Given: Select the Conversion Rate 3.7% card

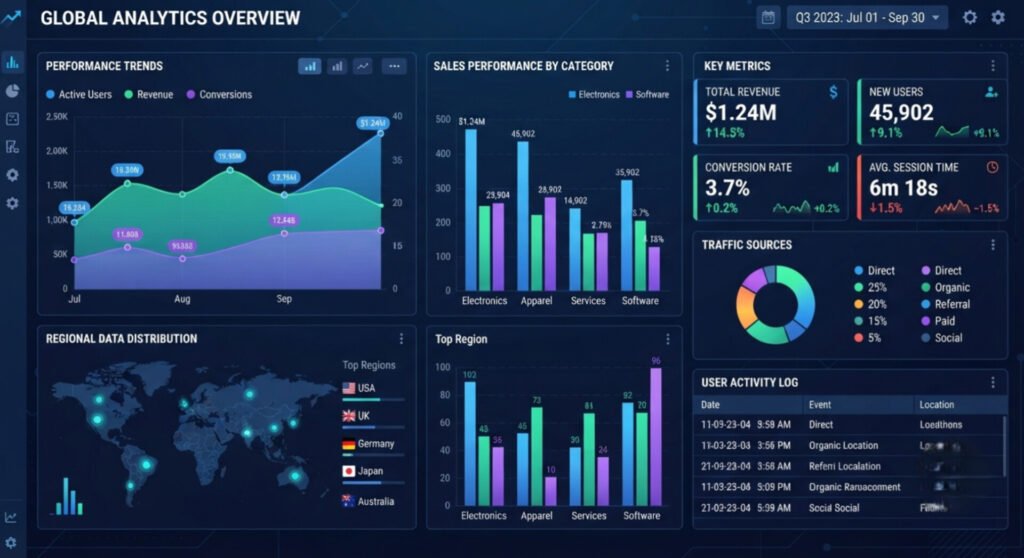Looking at the screenshot, I should pyautogui.click(x=771, y=188).
